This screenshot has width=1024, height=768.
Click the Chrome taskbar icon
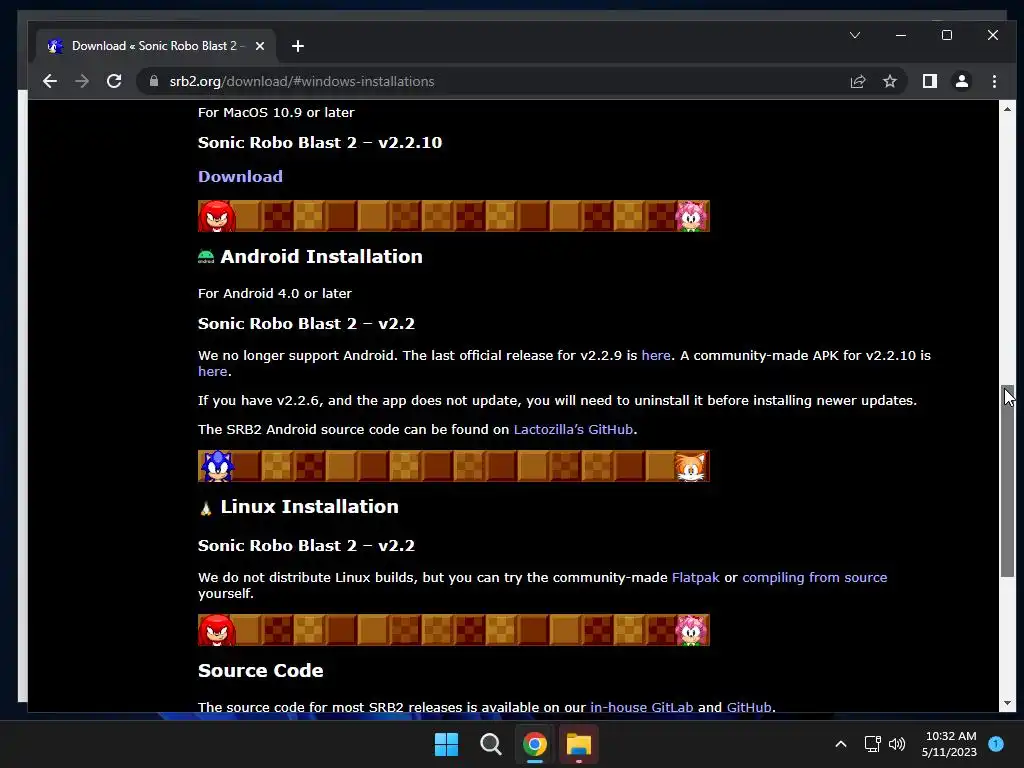click(535, 744)
